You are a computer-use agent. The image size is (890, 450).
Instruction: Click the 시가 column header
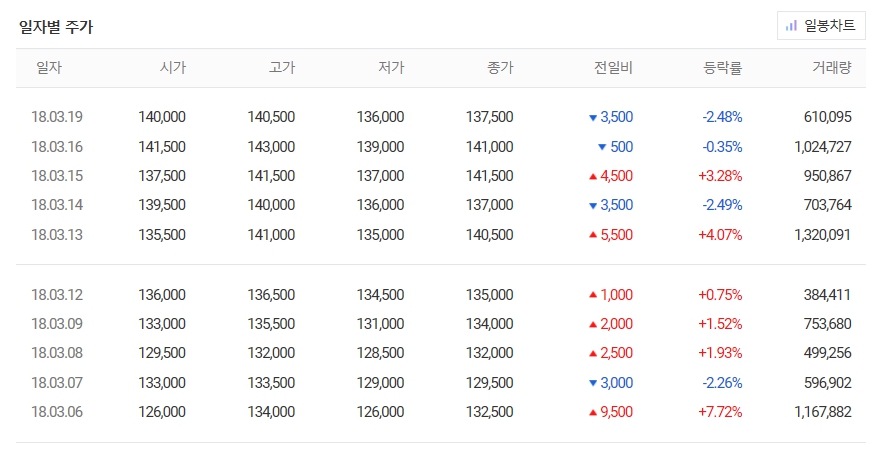(173, 68)
